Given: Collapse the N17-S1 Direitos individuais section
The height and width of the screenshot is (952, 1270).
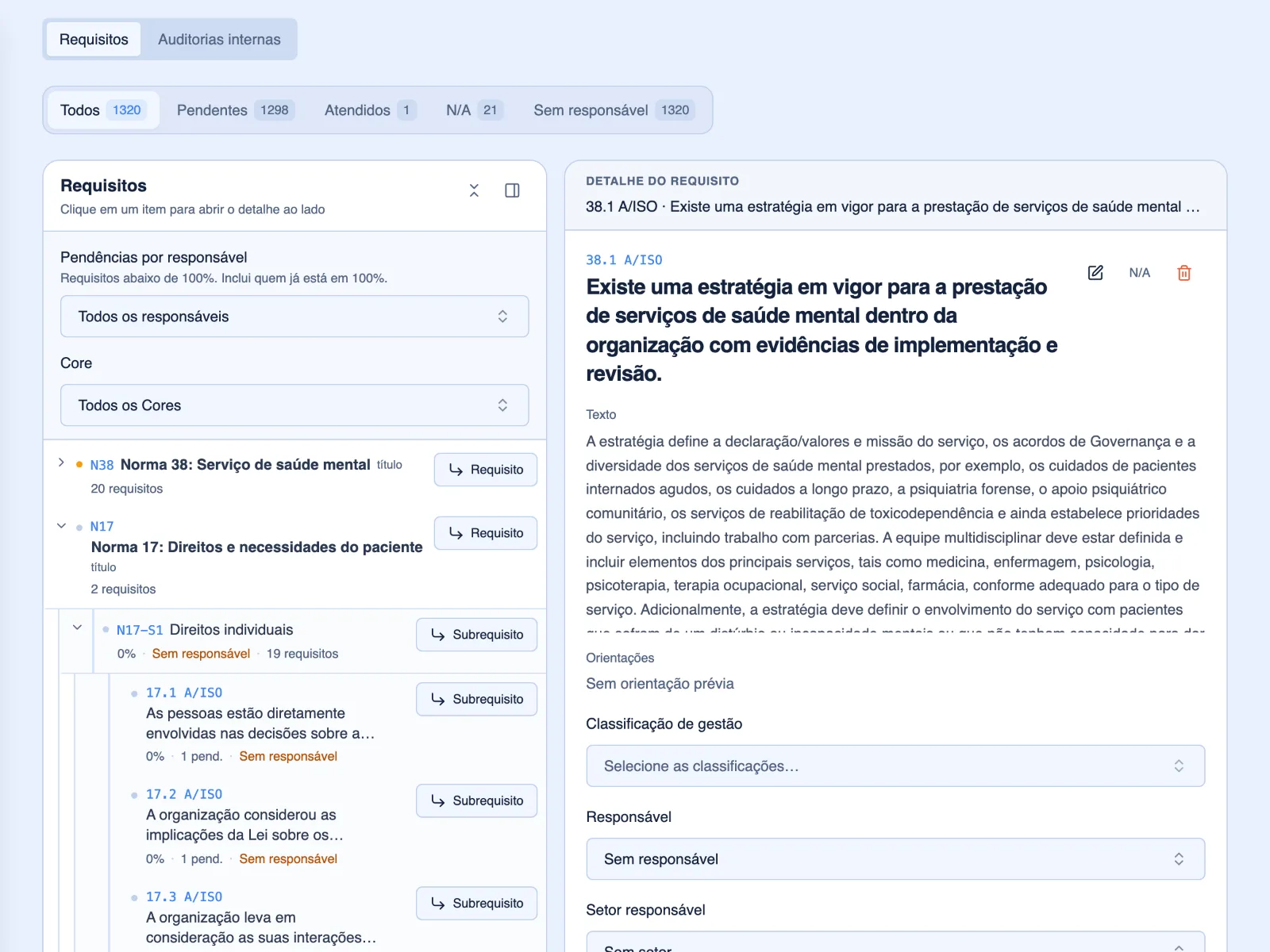Looking at the screenshot, I should tap(77, 628).
